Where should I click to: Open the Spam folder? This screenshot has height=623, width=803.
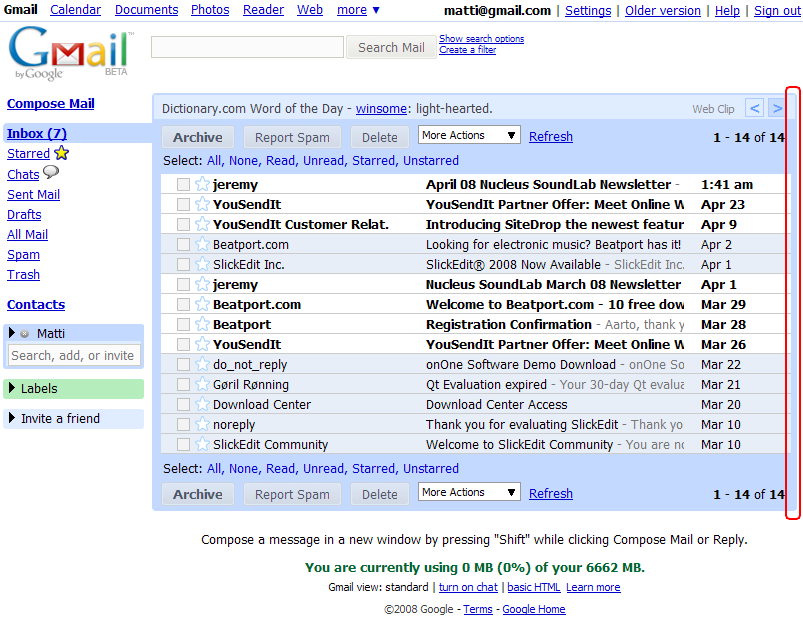pos(23,254)
